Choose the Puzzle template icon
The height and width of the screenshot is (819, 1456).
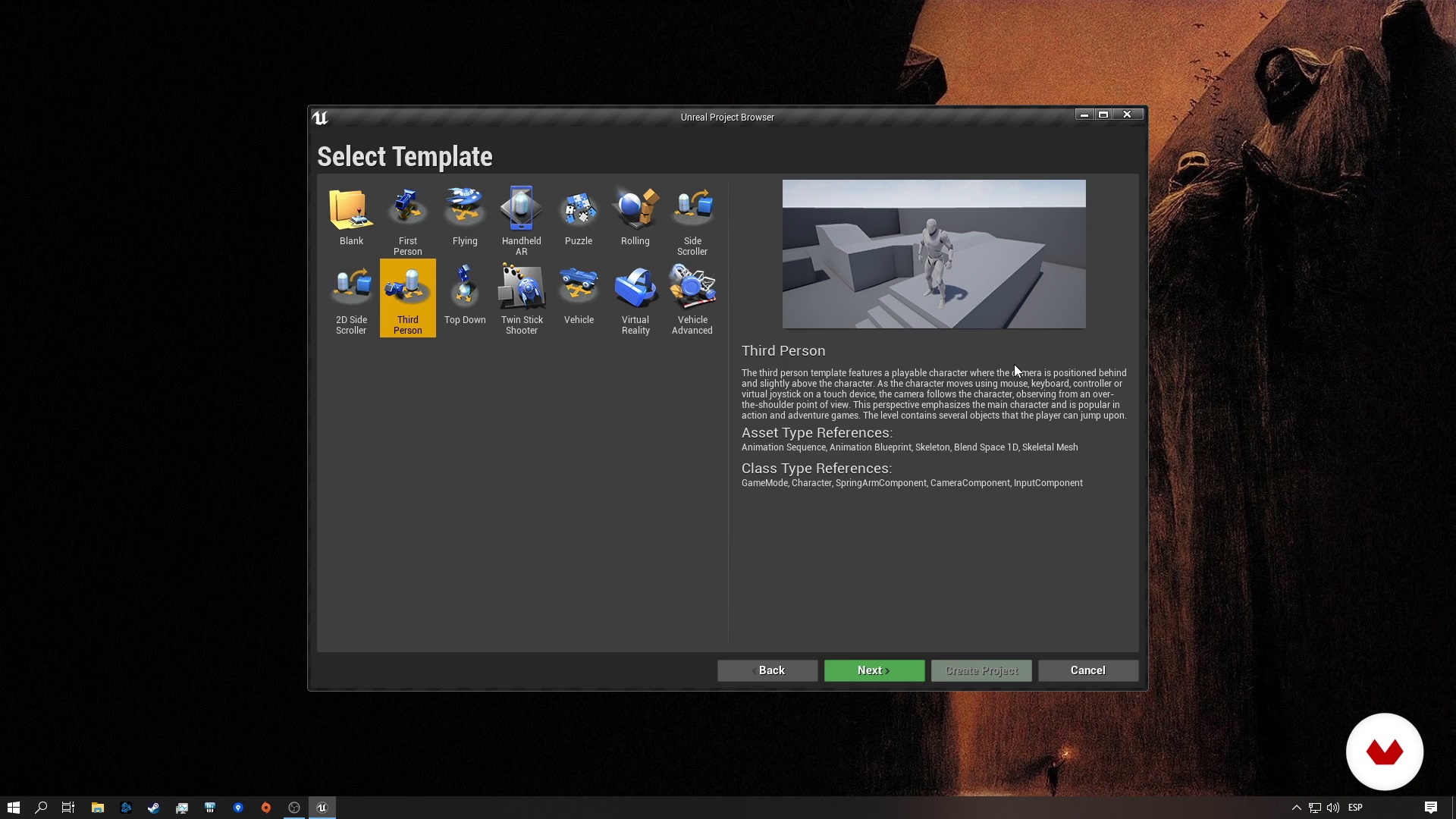pos(579,210)
